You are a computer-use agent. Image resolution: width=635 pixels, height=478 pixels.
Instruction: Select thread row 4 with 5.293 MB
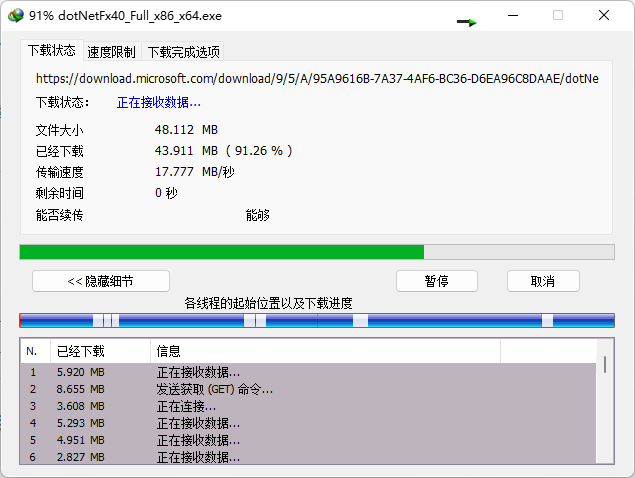tap(308, 423)
